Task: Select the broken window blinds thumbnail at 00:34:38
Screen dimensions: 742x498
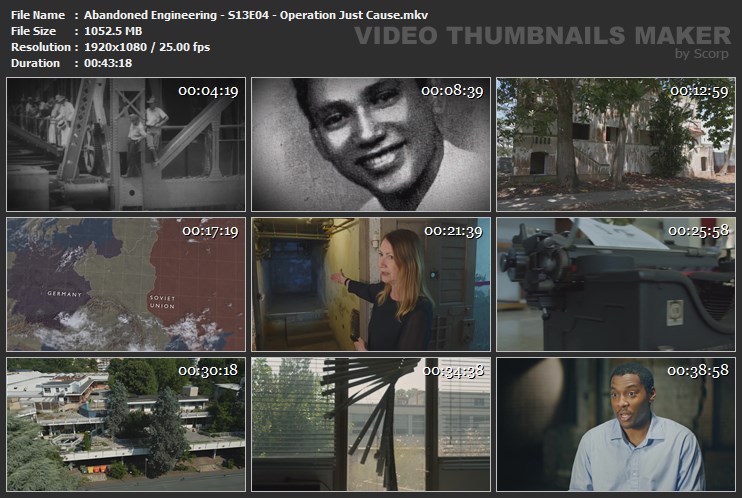Action: pos(371,425)
